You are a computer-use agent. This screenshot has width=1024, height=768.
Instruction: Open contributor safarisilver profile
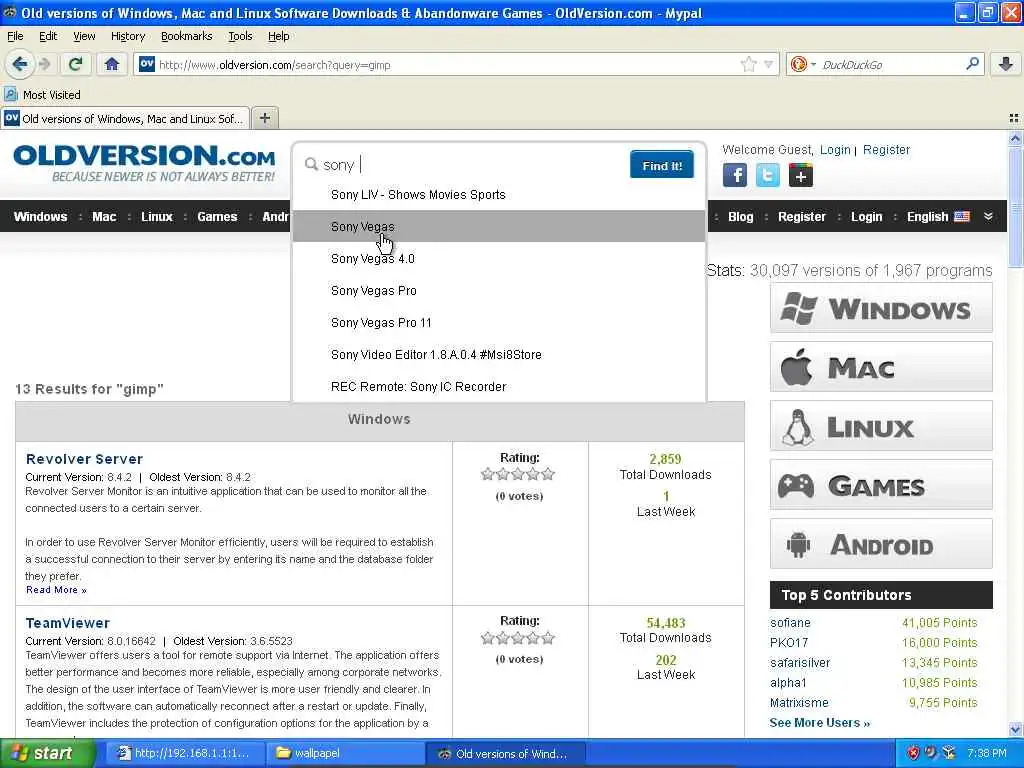point(800,662)
